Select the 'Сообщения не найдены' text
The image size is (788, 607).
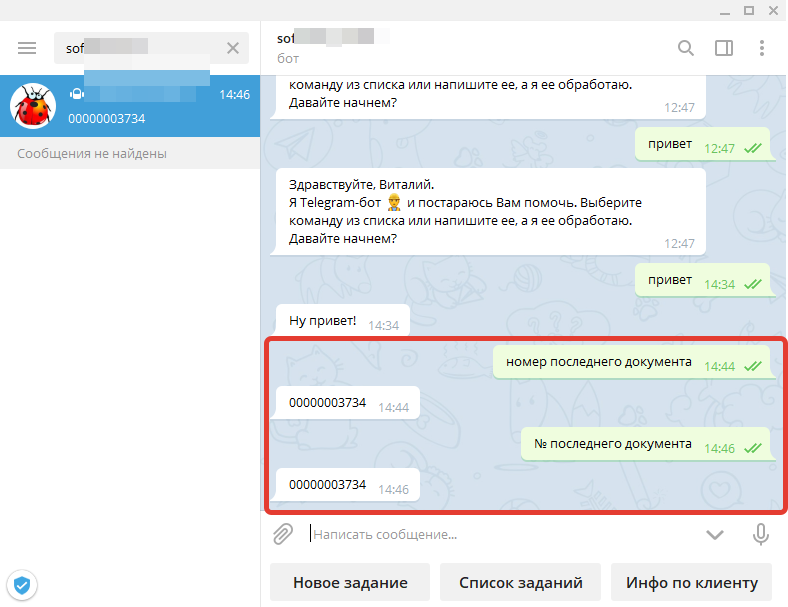[92, 154]
